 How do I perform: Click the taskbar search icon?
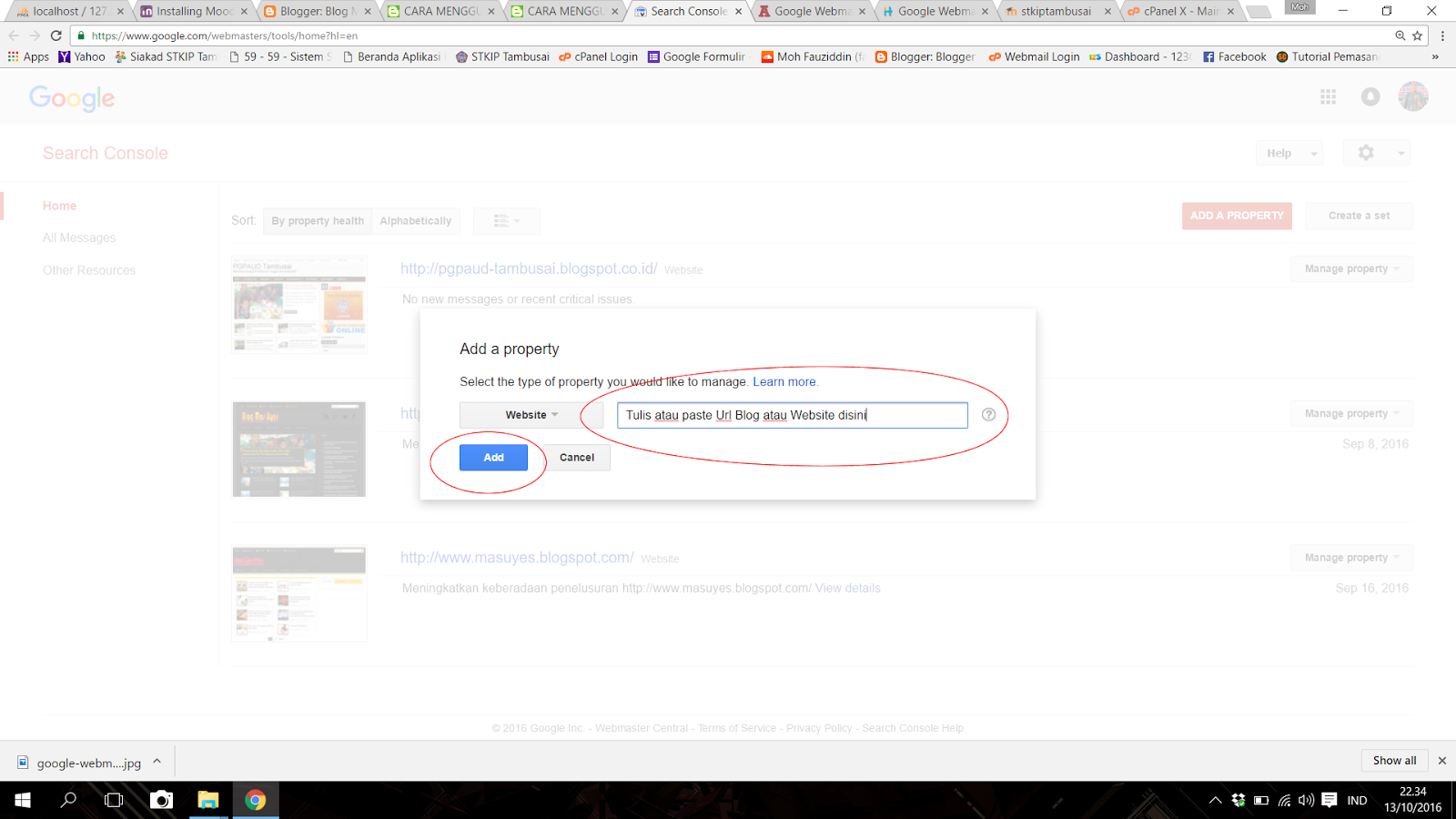click(x=68, y=800)
